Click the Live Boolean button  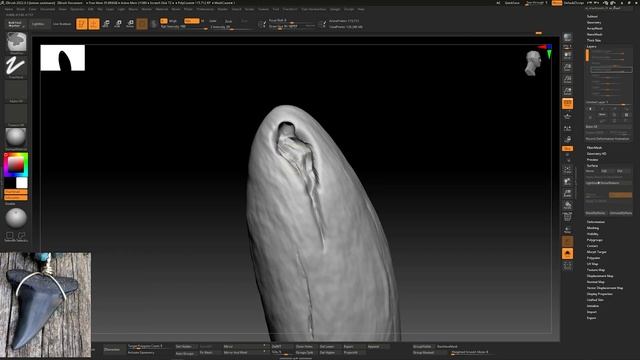click(62, 24)
